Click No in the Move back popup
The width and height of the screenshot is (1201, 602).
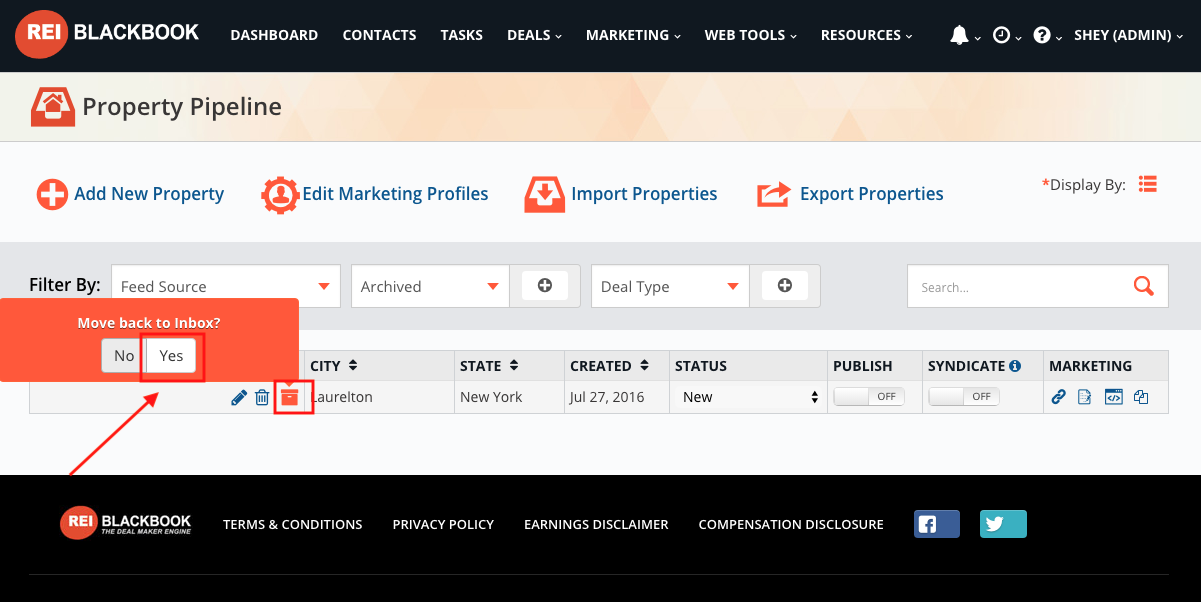coord(124,356)
